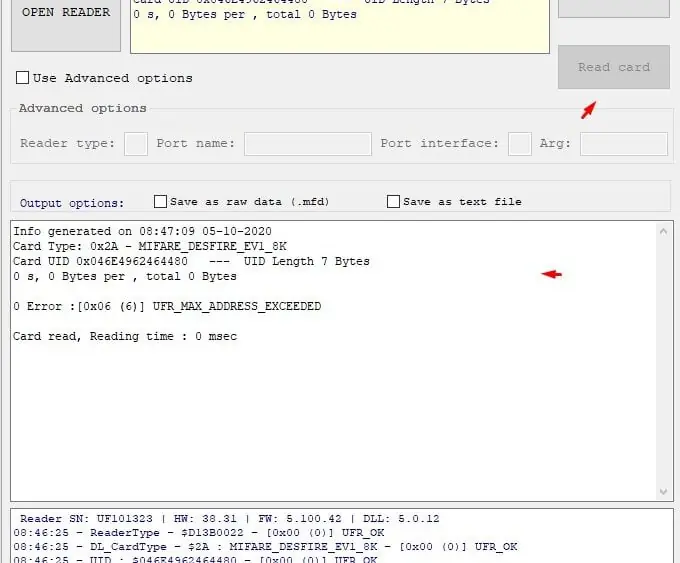Click the UFR_MAX_ADDRESS_EXCEEDED error line
The width and height of the screenshot is (680, 563).
[167, 307]
